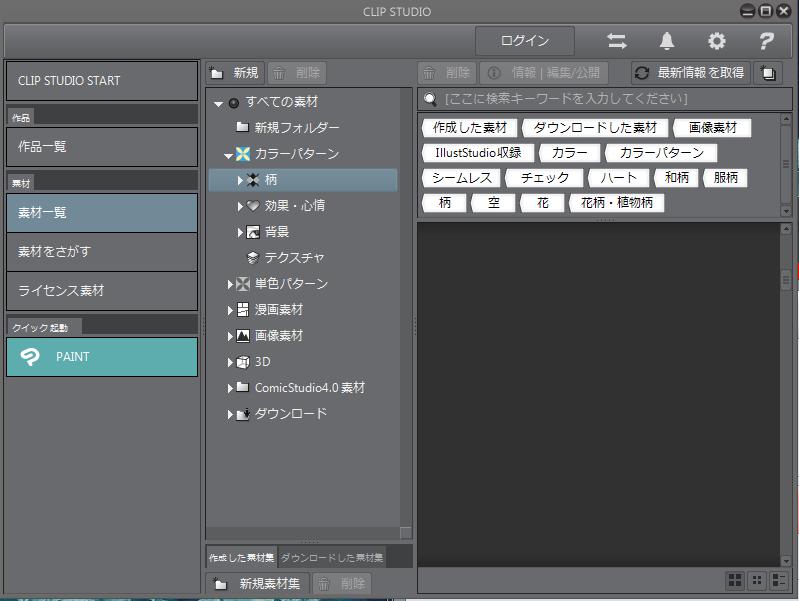This screenshot has height=601, width=799.
Task: Click the sync transfer arrows icon
Action: (617, 41)
